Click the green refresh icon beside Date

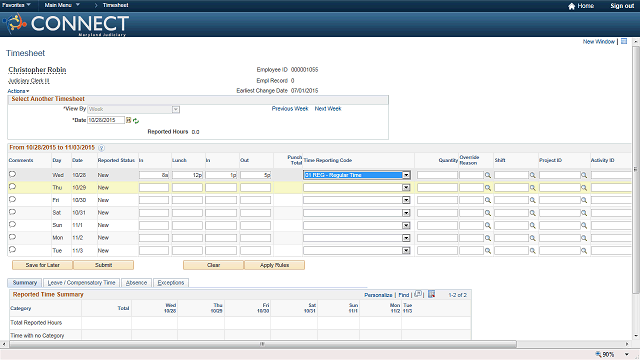click(136, 120)
